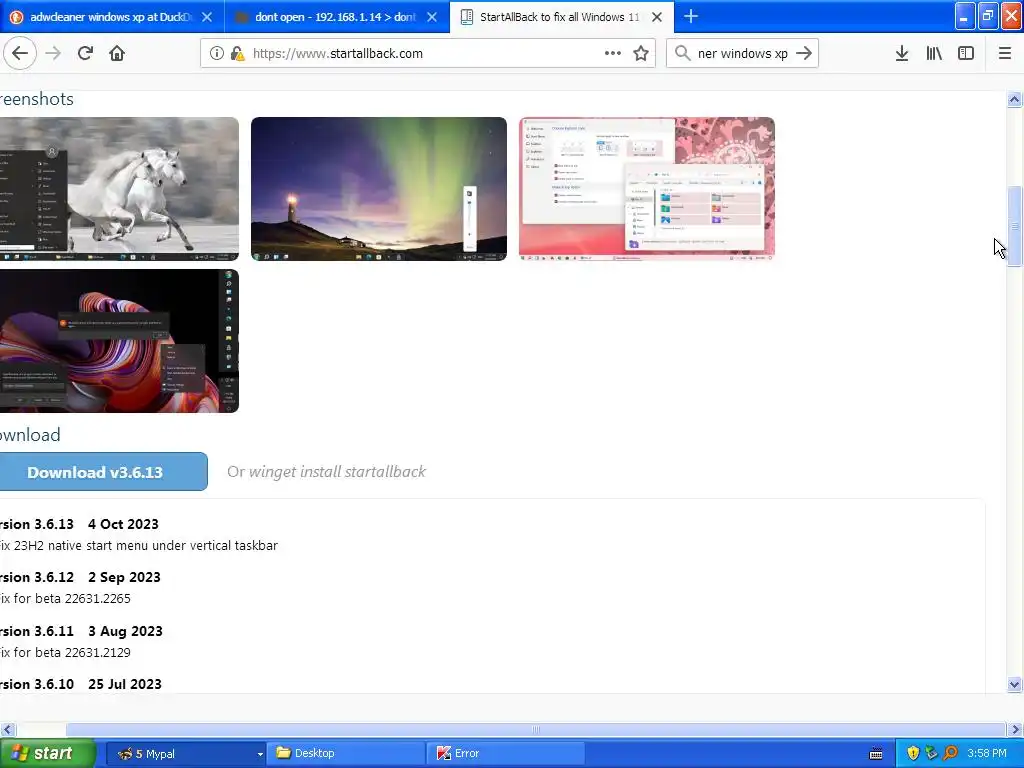Image resolution: width=1024 pixels, height=768 pixels.
Task: Click the 3:58 PM system clock
Action: [987, 754]
